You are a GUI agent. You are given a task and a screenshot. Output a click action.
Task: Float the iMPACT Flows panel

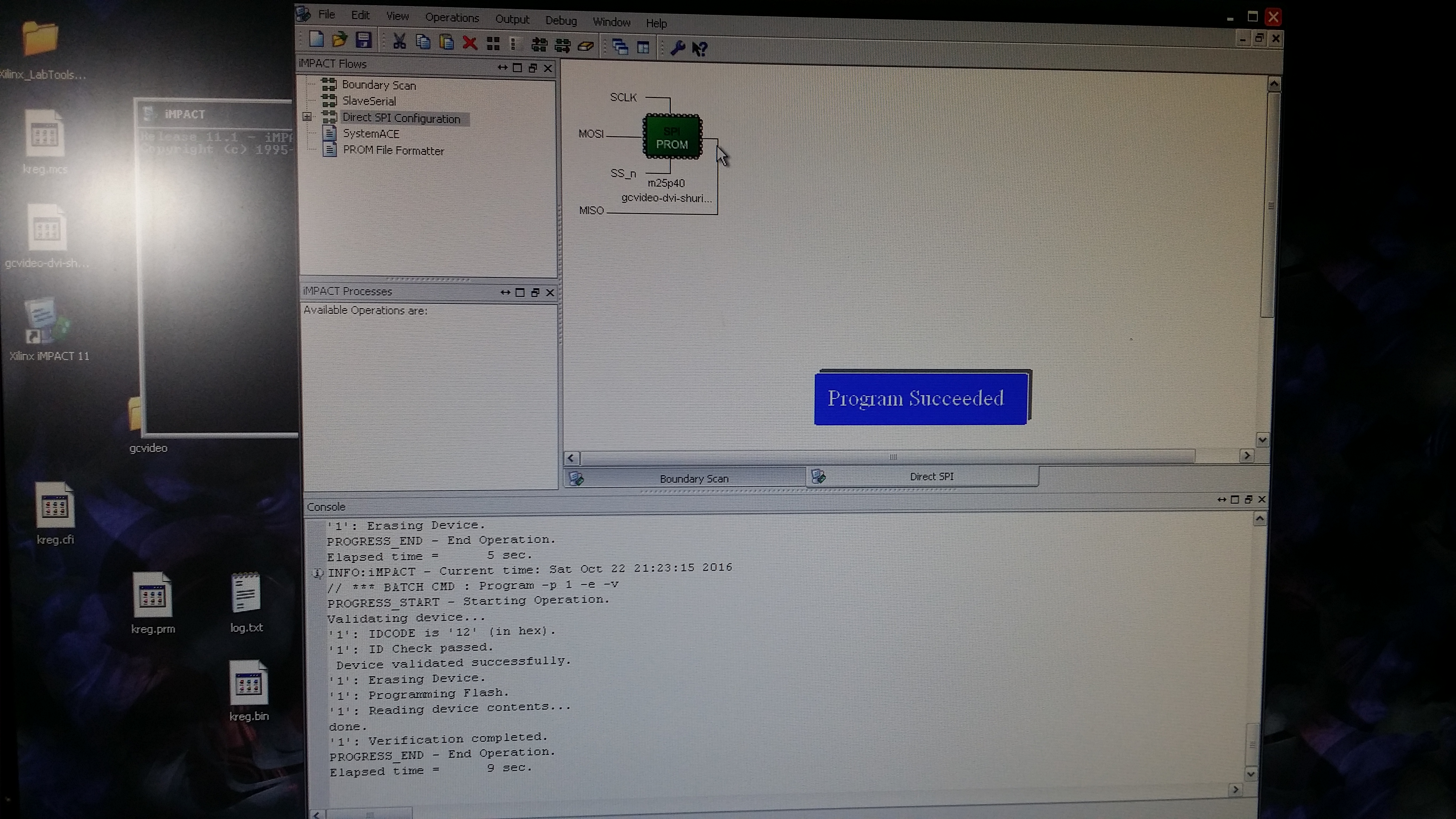(533, 68)
